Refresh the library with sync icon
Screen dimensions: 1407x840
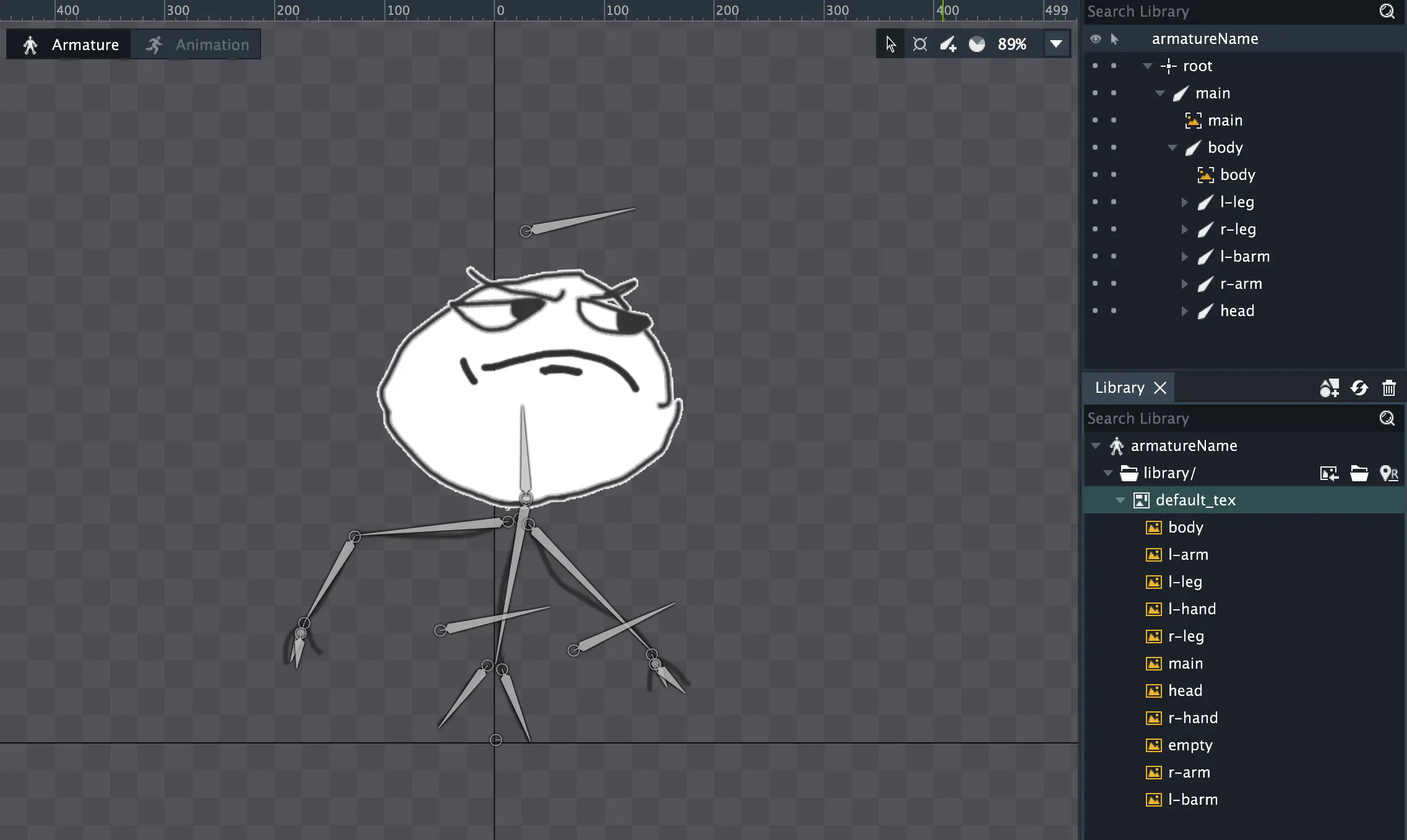pyautogui.click(x=1359, y=388)
